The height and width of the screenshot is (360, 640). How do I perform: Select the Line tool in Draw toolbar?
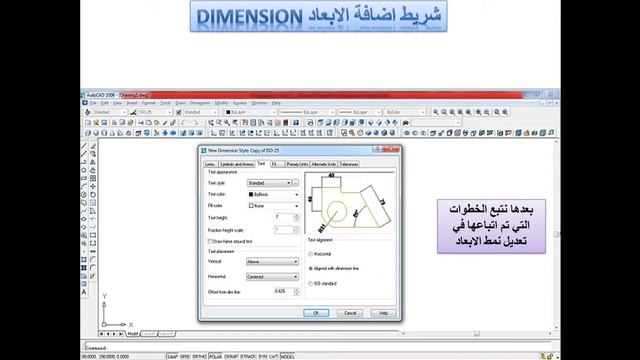84,146
